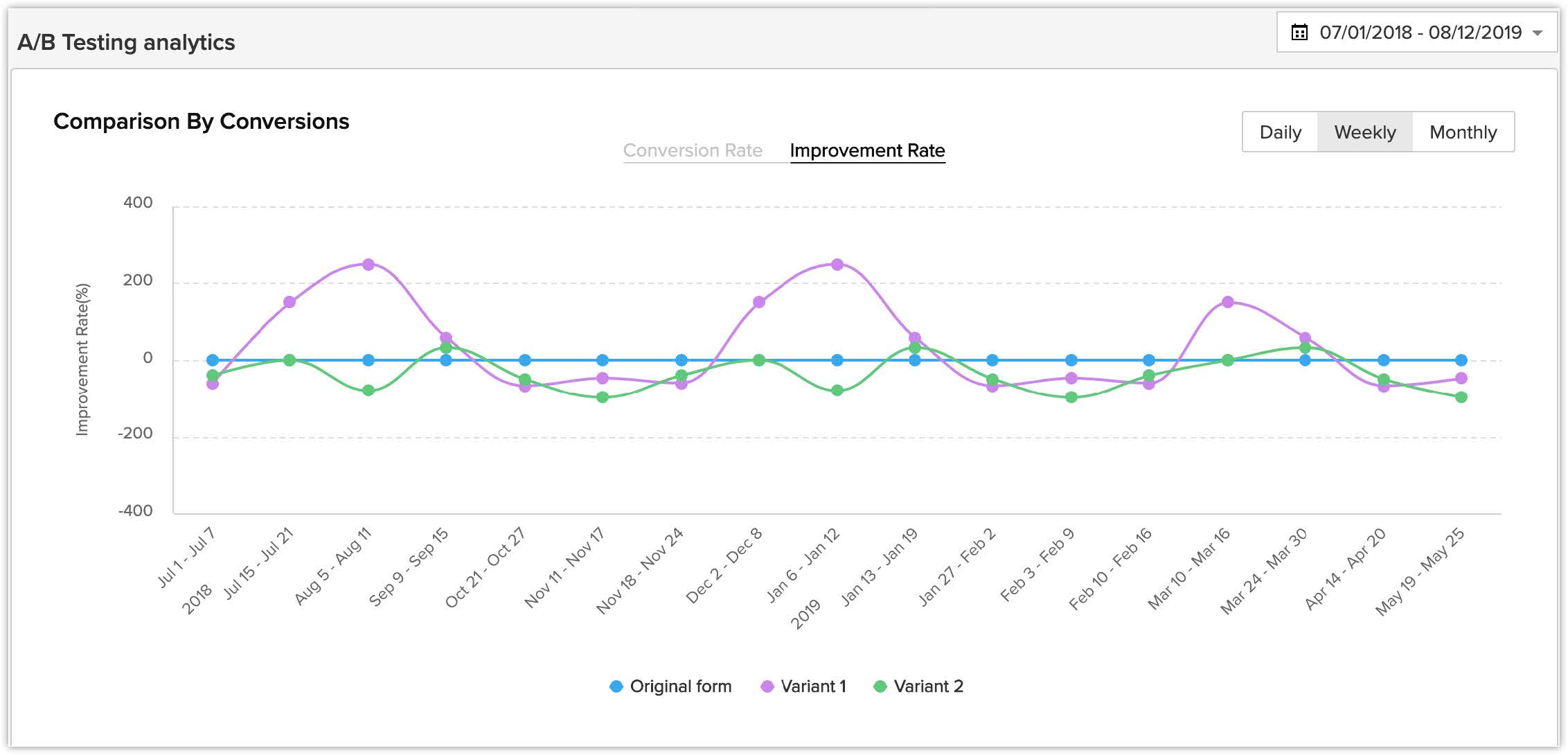The image size is (1568, 755).
Task: Click Variant 2 point at Nov 11 - Nov 17
Action: click(x=603, y=397)
